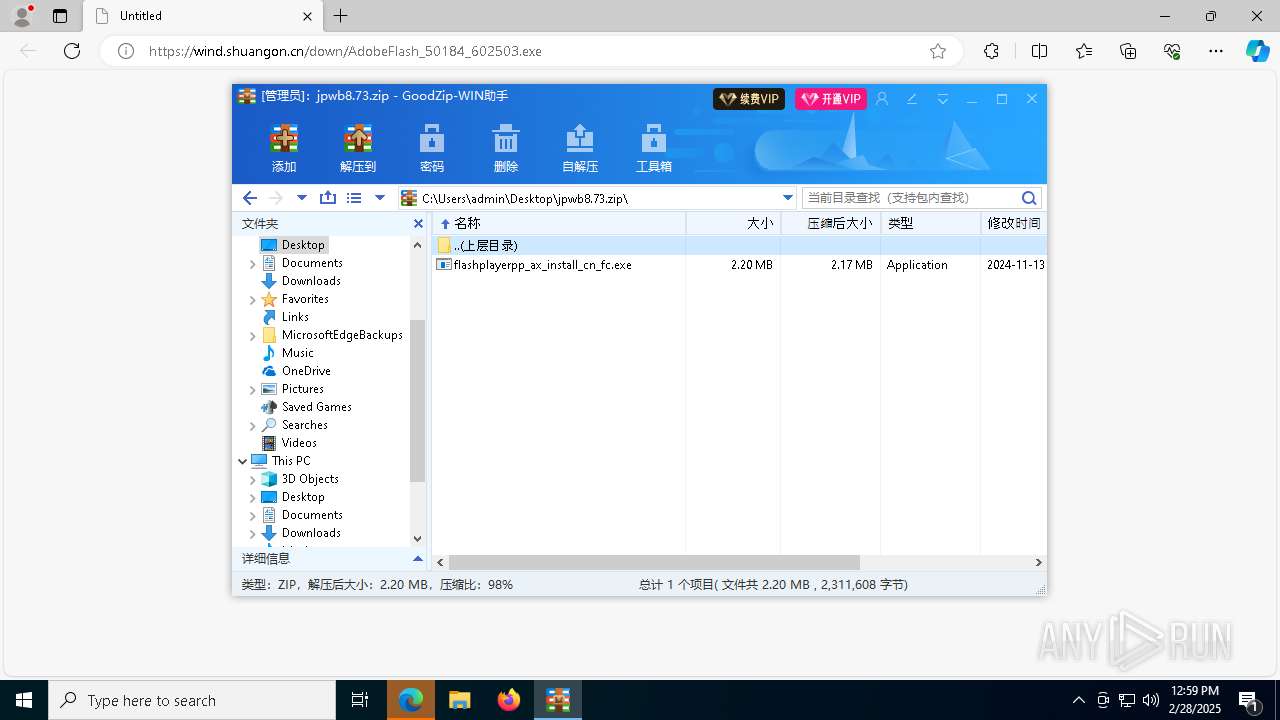The width and height of the screenshot is (1280, 720).
Task: Open the Edge split screen icon
Action: click(x=1039, y=51)
